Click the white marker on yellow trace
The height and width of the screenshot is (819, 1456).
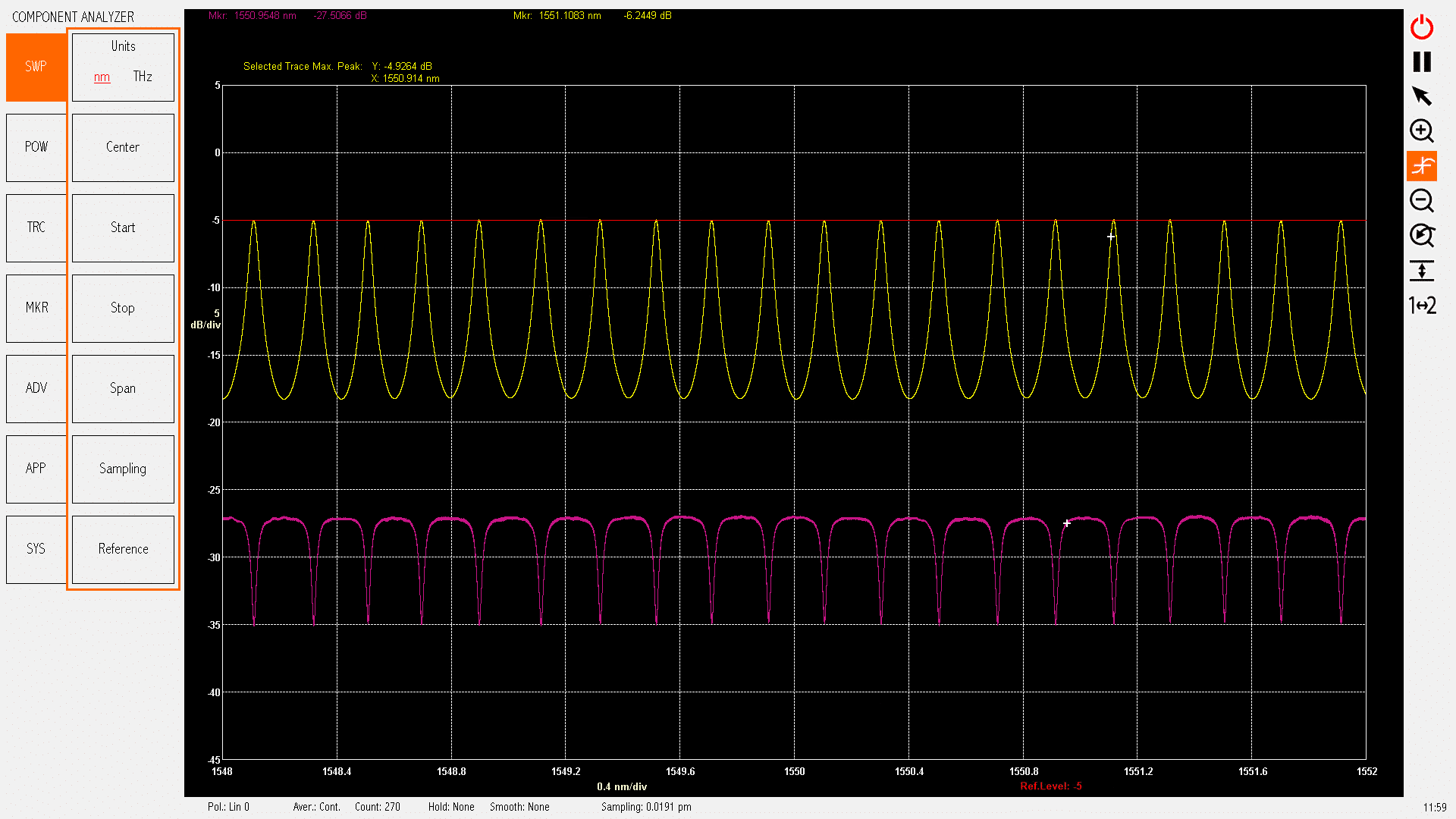pyautogui.click(x=1111, y=237)
